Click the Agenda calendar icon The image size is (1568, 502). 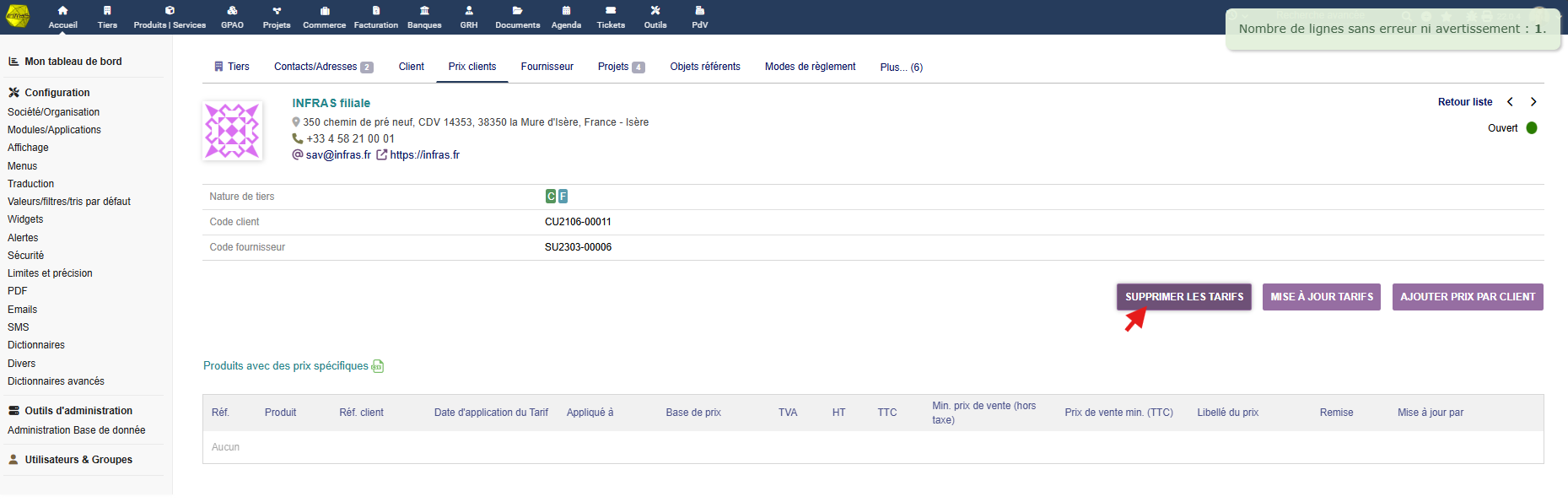coord(566,11)
